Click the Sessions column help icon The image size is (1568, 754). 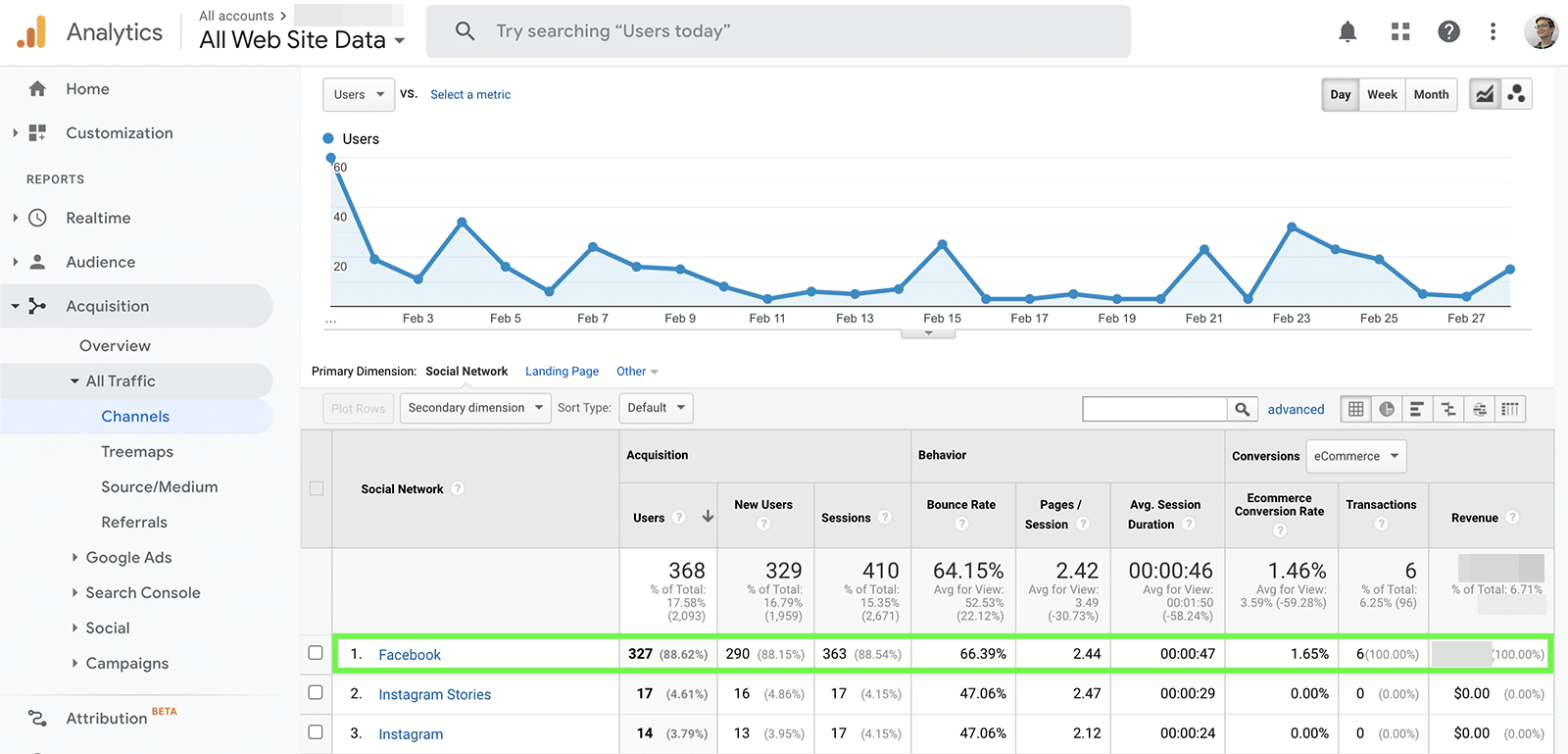(x=884, y=517)
